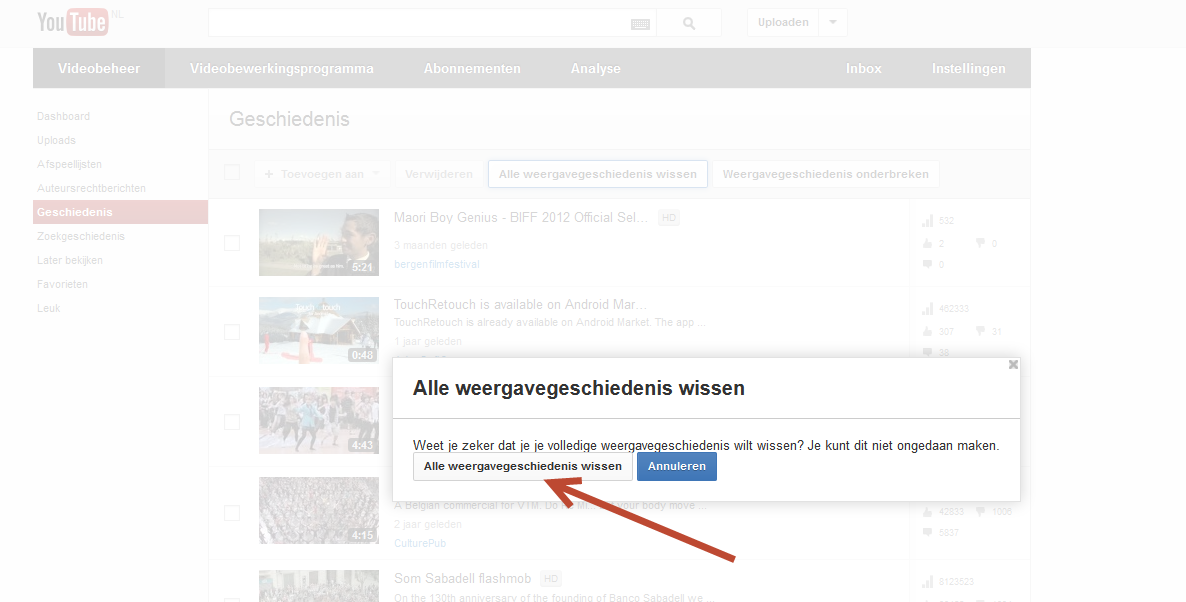
Task: Open the on-screen keyboard in the search box
Action: pos(640,24)
